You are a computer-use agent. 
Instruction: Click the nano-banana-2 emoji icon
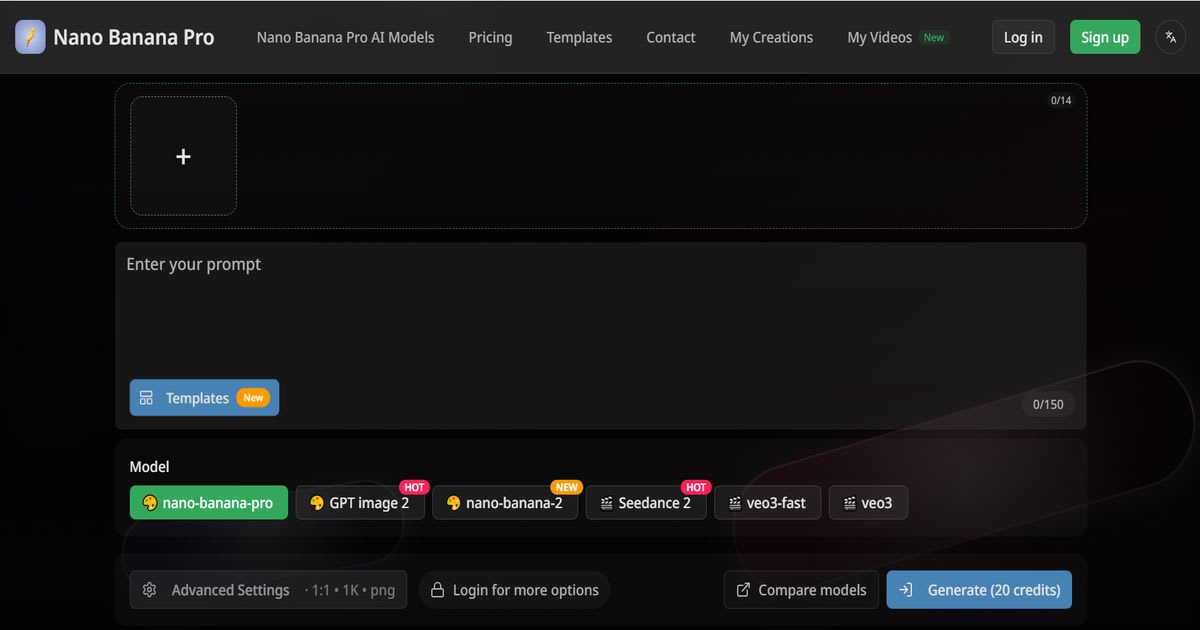[x=454, y=503]
